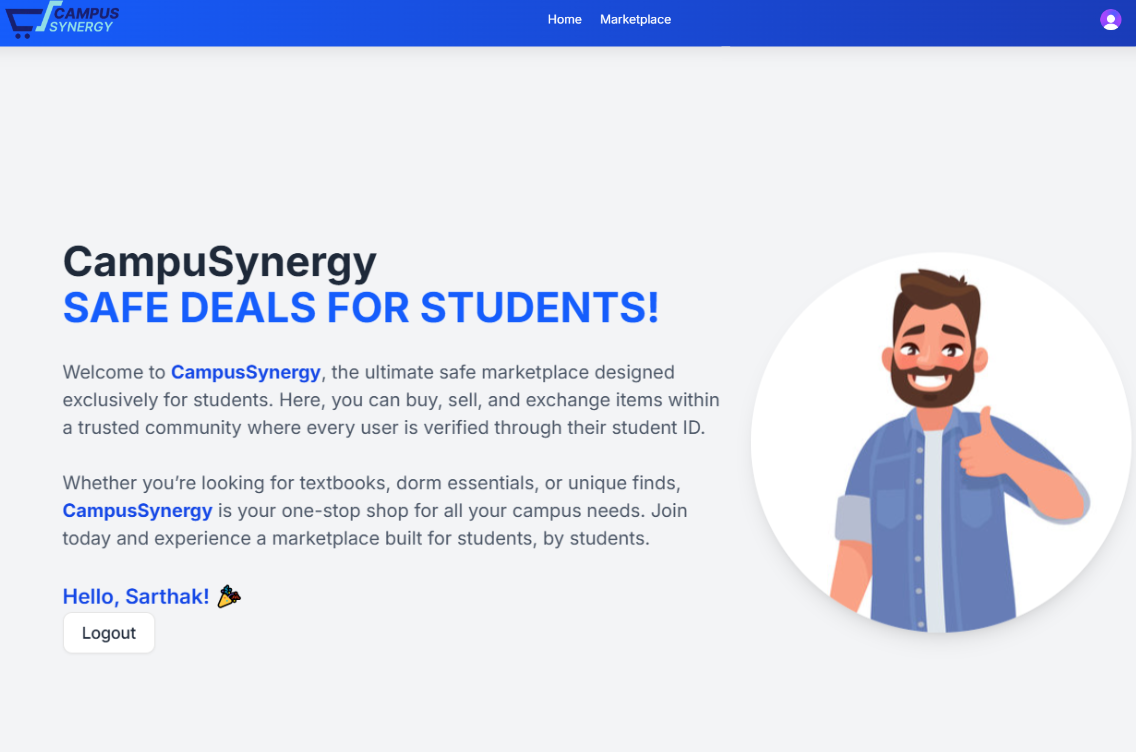Click the CAMPUS text in the logo
Image resolution: width=1136 pixels, height=752 pixels.
[x=86, y=13]
